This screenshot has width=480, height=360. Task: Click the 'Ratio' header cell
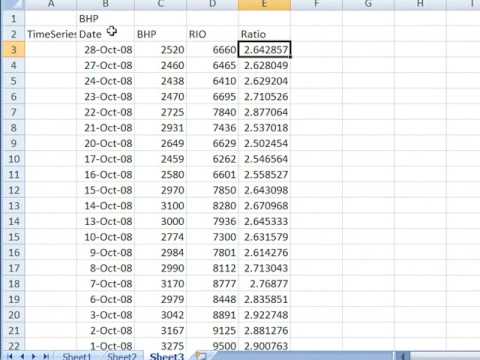tap(264, 34)
